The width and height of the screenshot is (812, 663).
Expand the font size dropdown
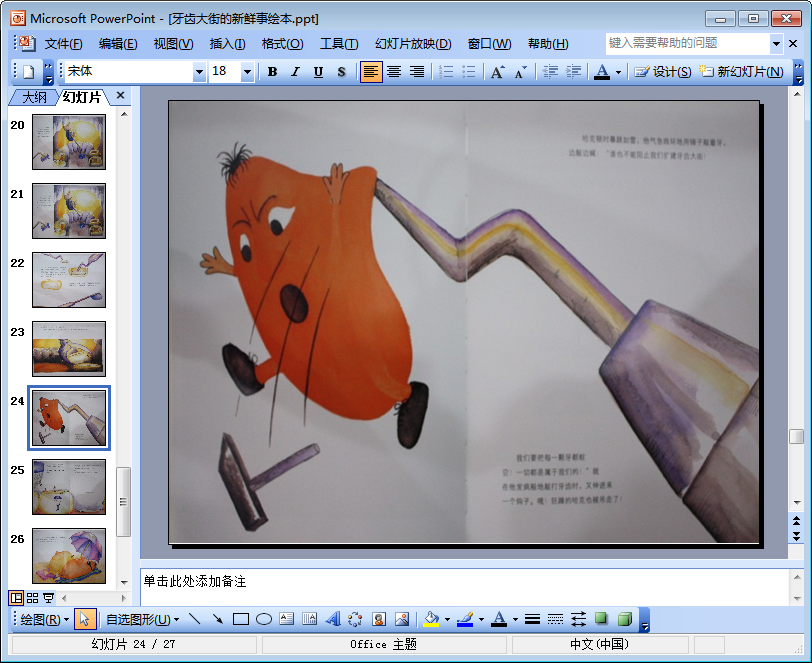pos(249,72)
